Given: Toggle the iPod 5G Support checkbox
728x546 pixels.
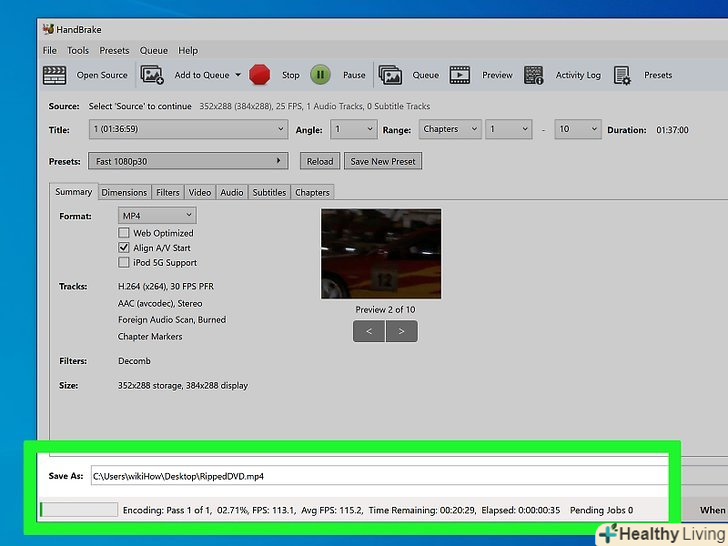Looking at the screenshot, I should coord(124,263).
